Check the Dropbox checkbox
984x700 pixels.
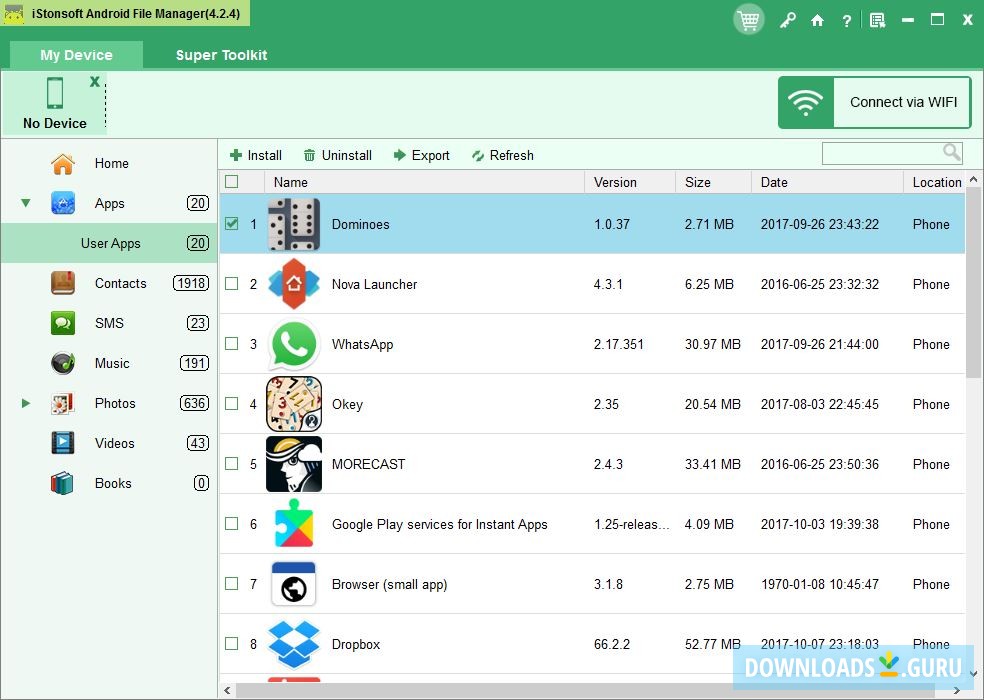click(232, 643)
